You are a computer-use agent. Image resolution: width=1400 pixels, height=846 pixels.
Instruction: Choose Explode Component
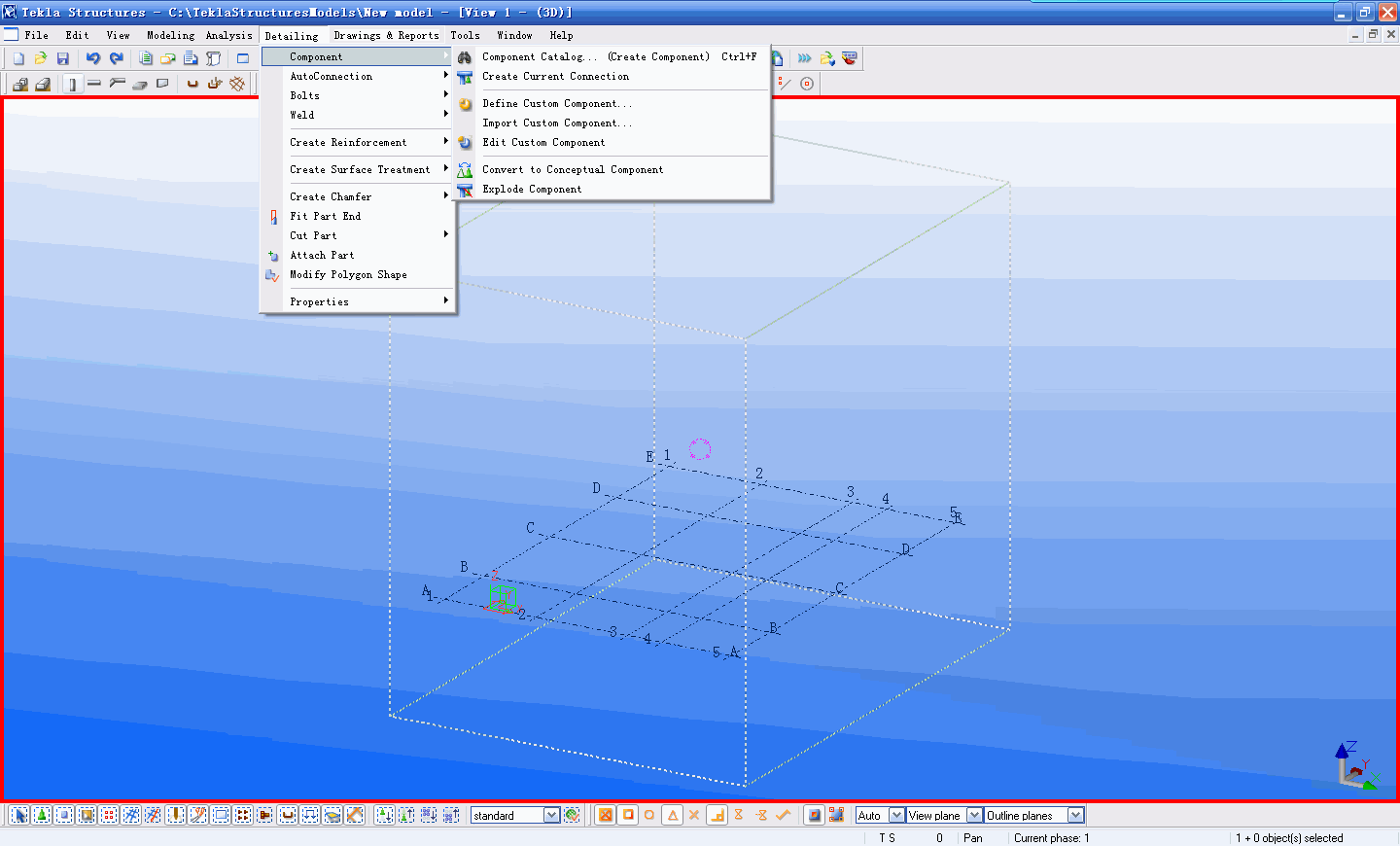[x=613, y=189]
